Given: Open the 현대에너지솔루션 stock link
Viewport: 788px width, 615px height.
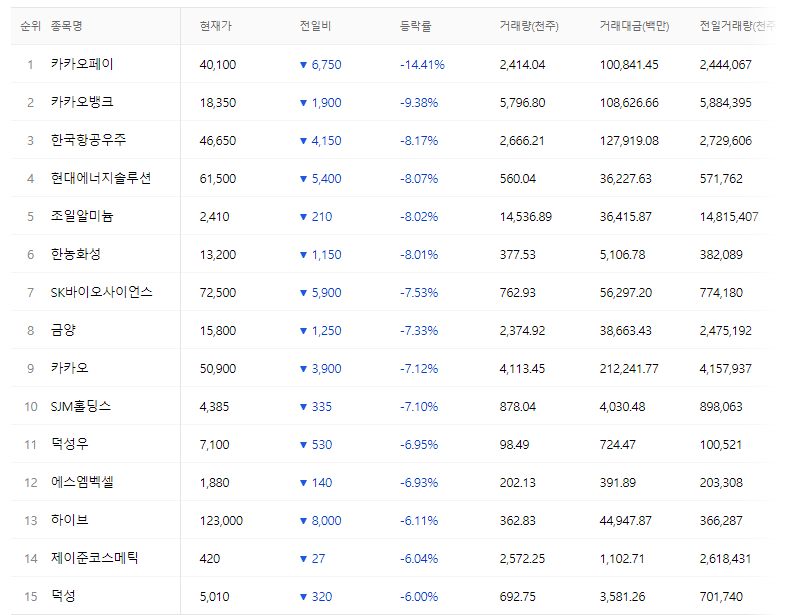Looking at the screenshot, I should (101, 178).
